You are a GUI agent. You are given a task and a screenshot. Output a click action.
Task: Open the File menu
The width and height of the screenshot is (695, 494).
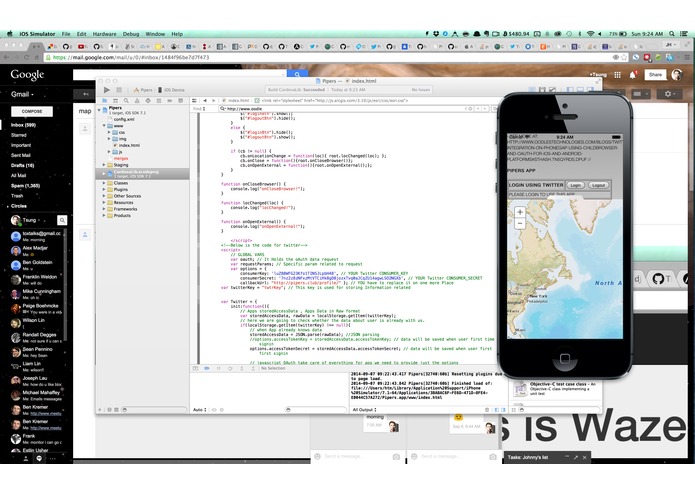pyautogui.click(x=66, y=34)
